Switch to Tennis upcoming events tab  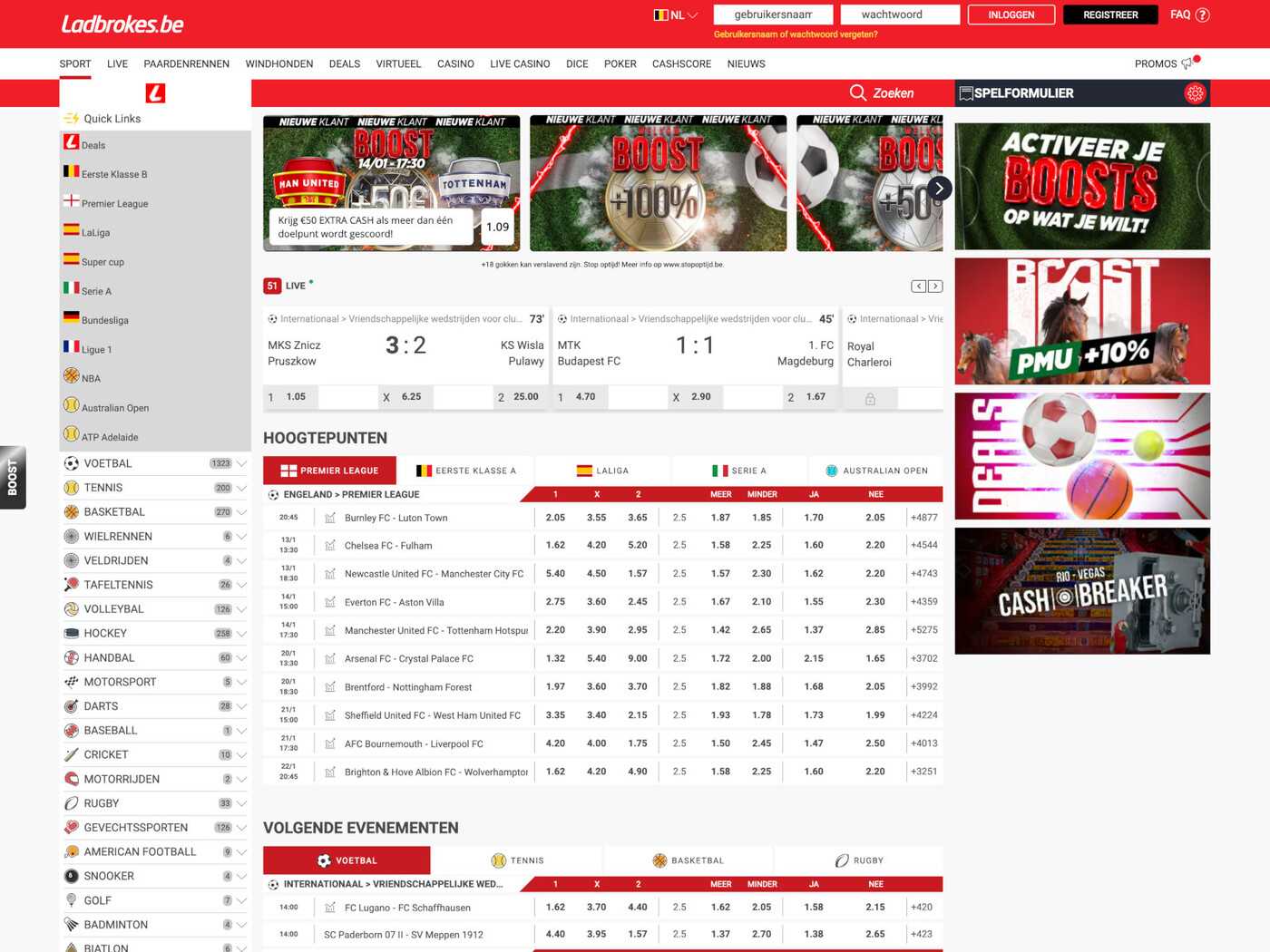click(517, 860)
